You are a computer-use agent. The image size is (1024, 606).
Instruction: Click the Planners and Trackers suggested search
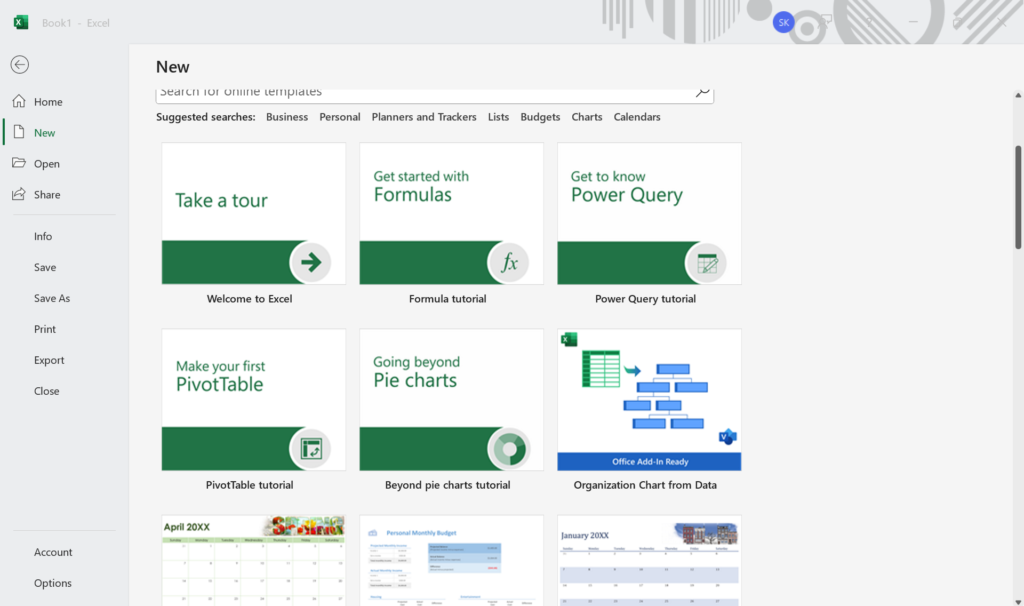[x=424, y=116]
